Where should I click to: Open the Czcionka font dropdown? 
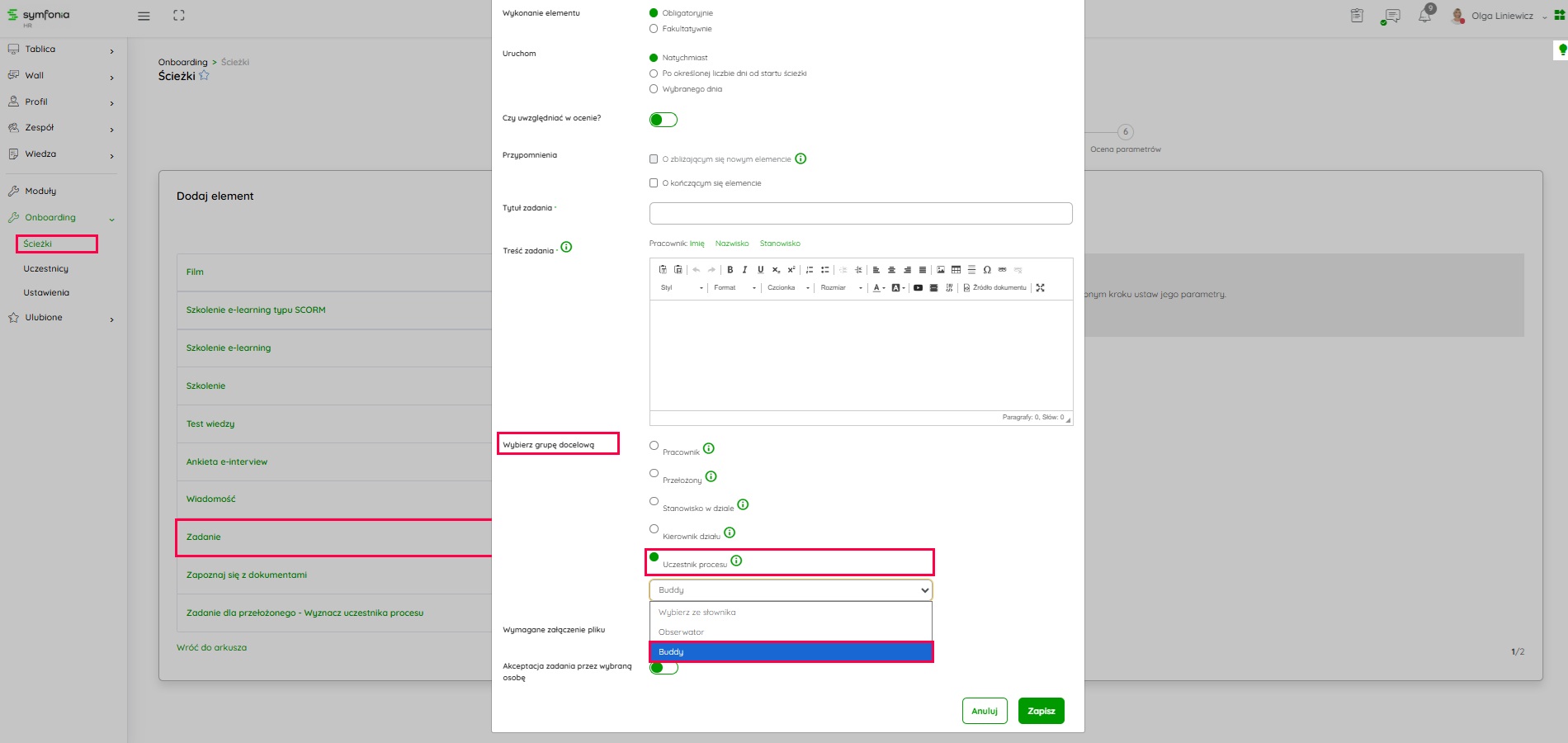point(788,288)
